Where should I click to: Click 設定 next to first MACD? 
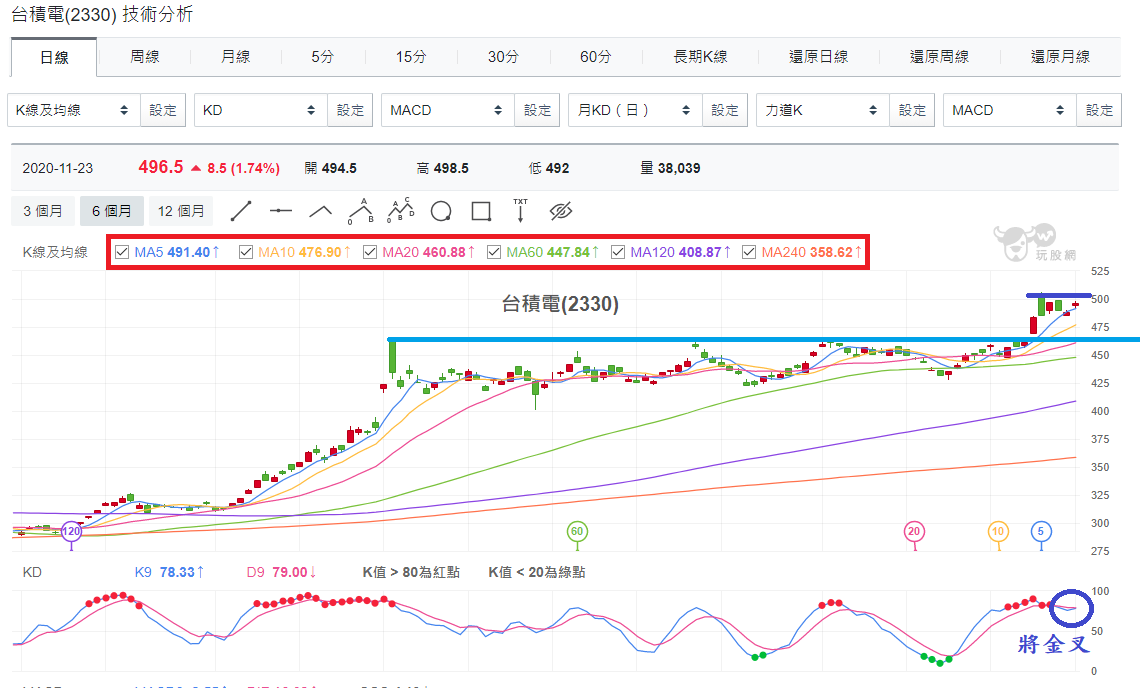point(537,111)
